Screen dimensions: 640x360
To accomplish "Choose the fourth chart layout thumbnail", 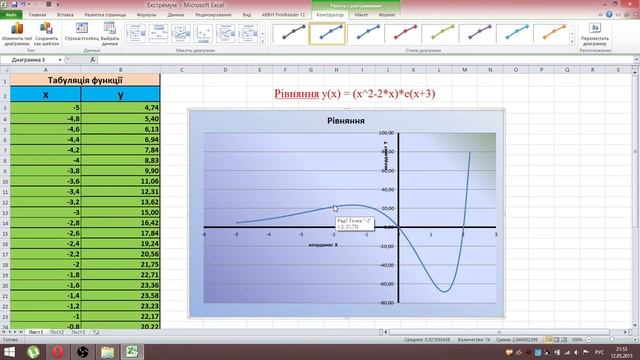I will 203,33.
